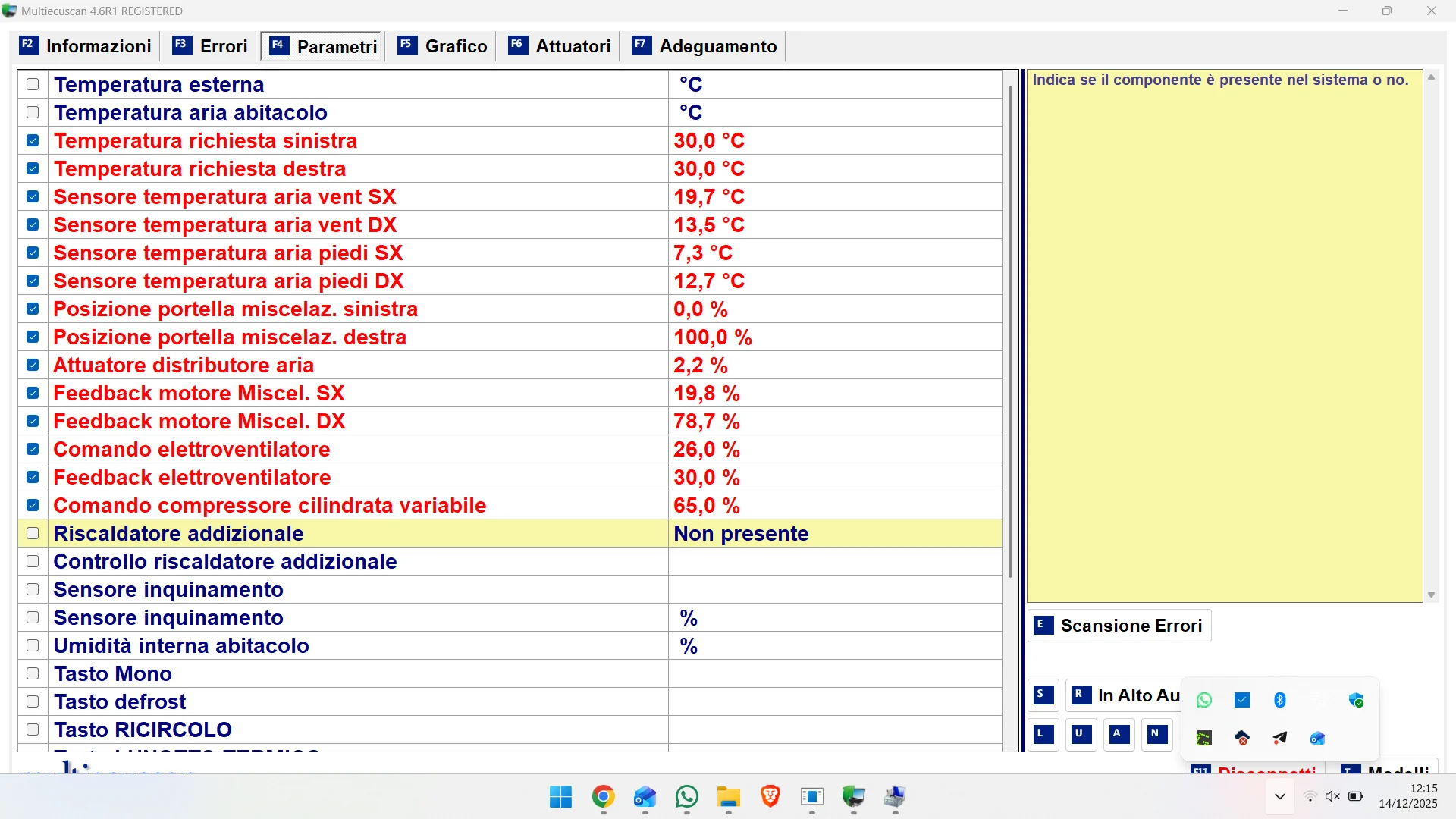Click the 65,0 % compressore value
The height and width of the screenshot is (819, 1456).
[x=707, y=505]
